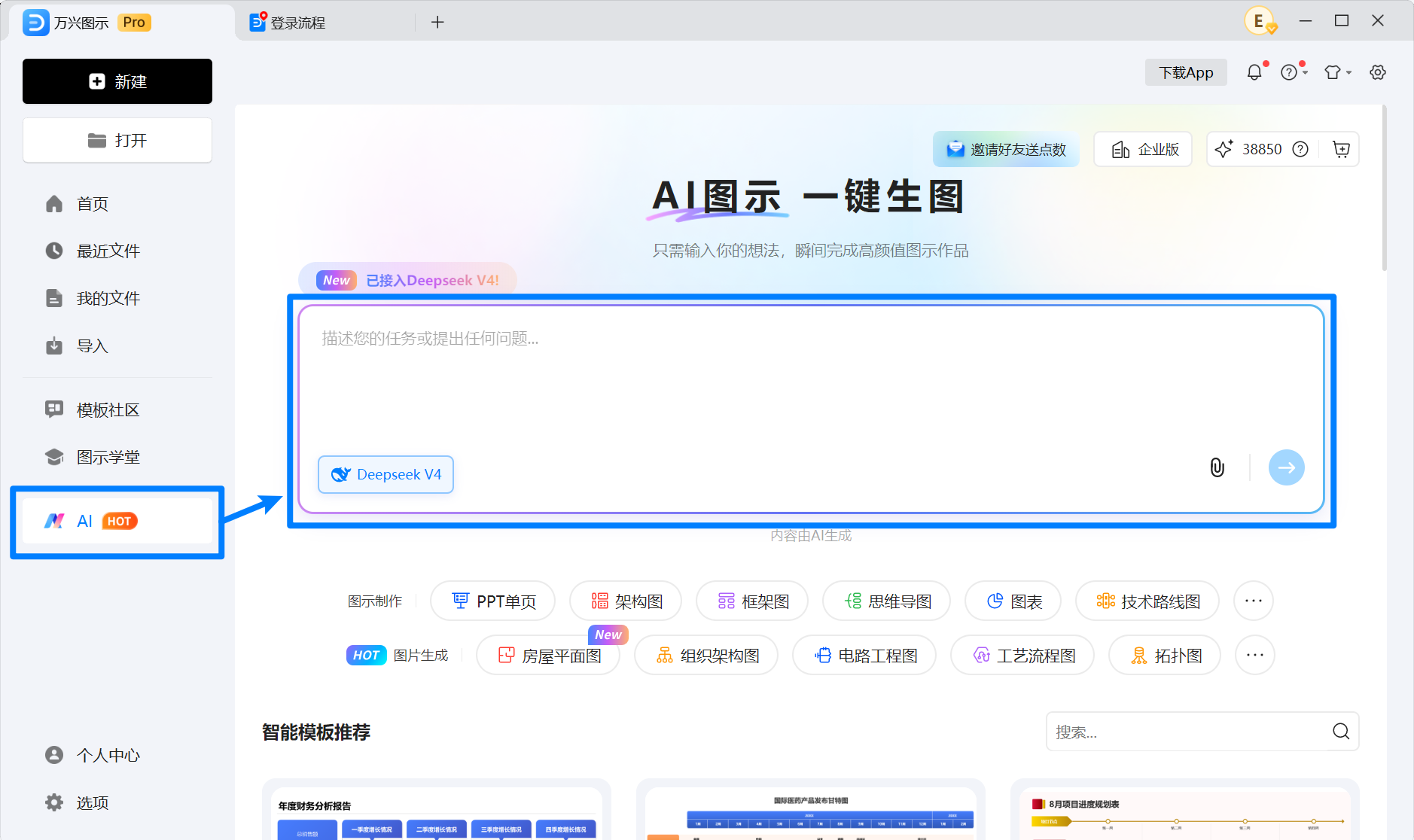This screenshot has height=840, width=1414.
Task: Click the 图片生成 label
Action: (x=421, y=655)
